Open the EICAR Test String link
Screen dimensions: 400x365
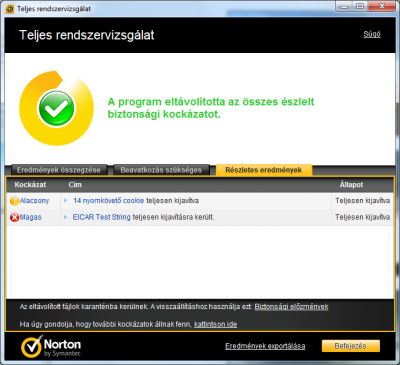click(x=101, y=217)
